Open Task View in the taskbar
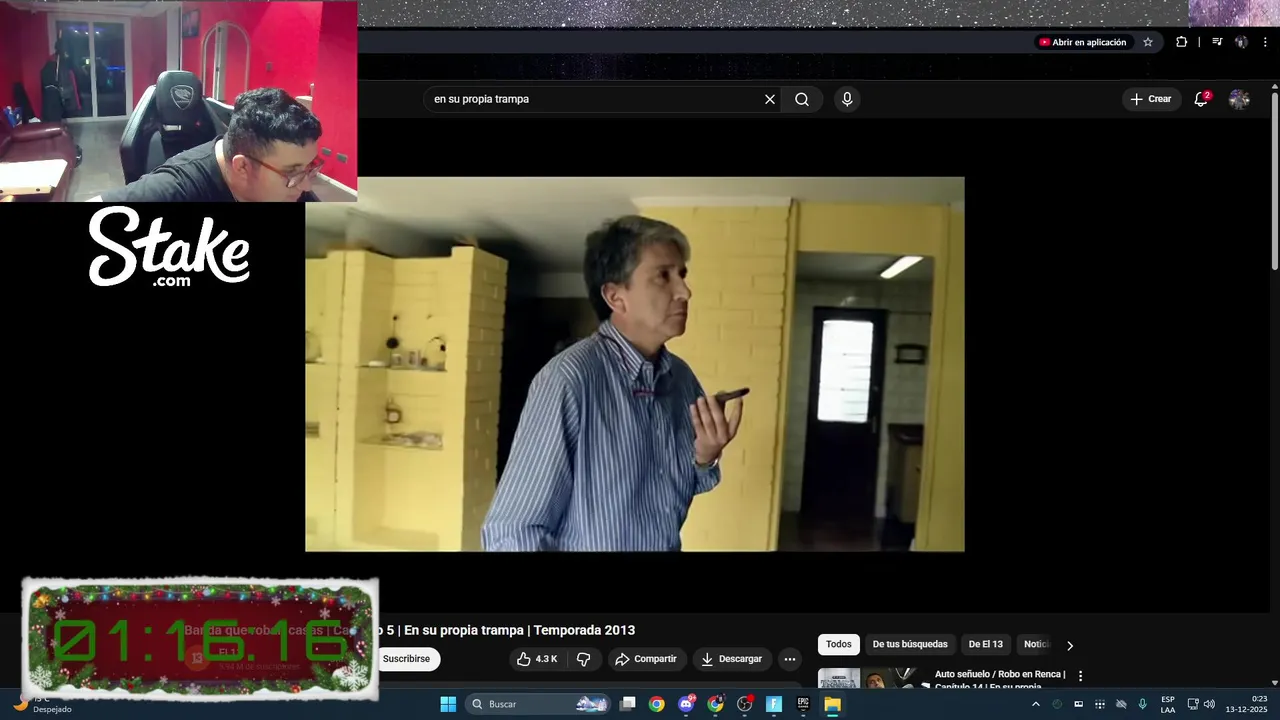This screenshot has height=720, width=1280. pos(627,704)
